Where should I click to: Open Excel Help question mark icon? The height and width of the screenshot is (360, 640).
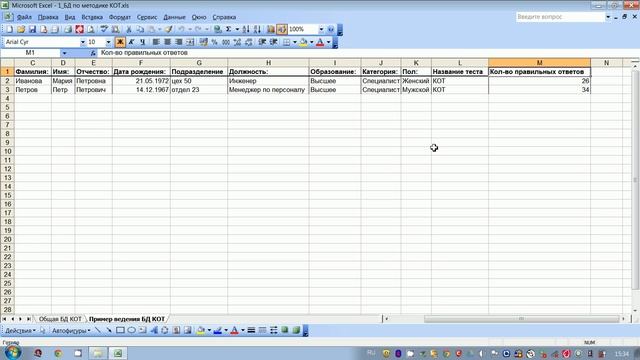pos(331,29)
